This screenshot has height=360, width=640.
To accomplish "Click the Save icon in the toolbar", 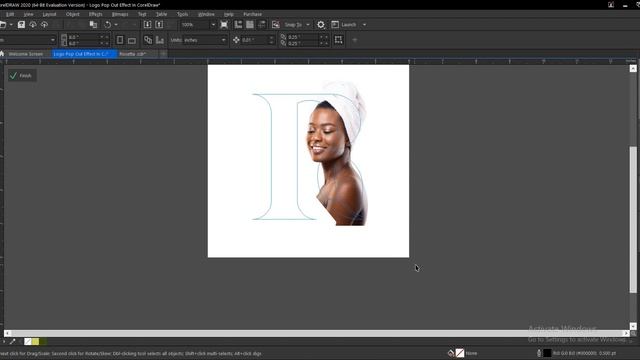I will 21,25.
